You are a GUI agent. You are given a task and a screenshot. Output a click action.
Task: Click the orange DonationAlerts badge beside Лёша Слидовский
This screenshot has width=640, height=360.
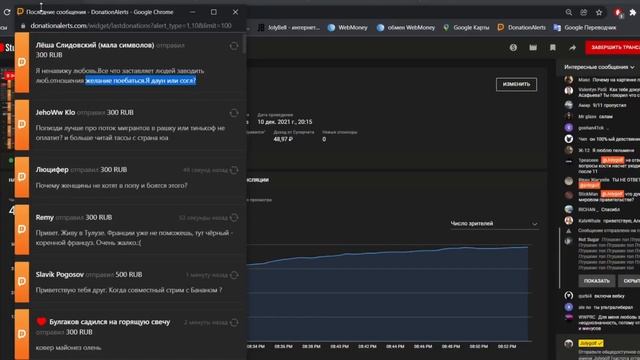(22, 62)
